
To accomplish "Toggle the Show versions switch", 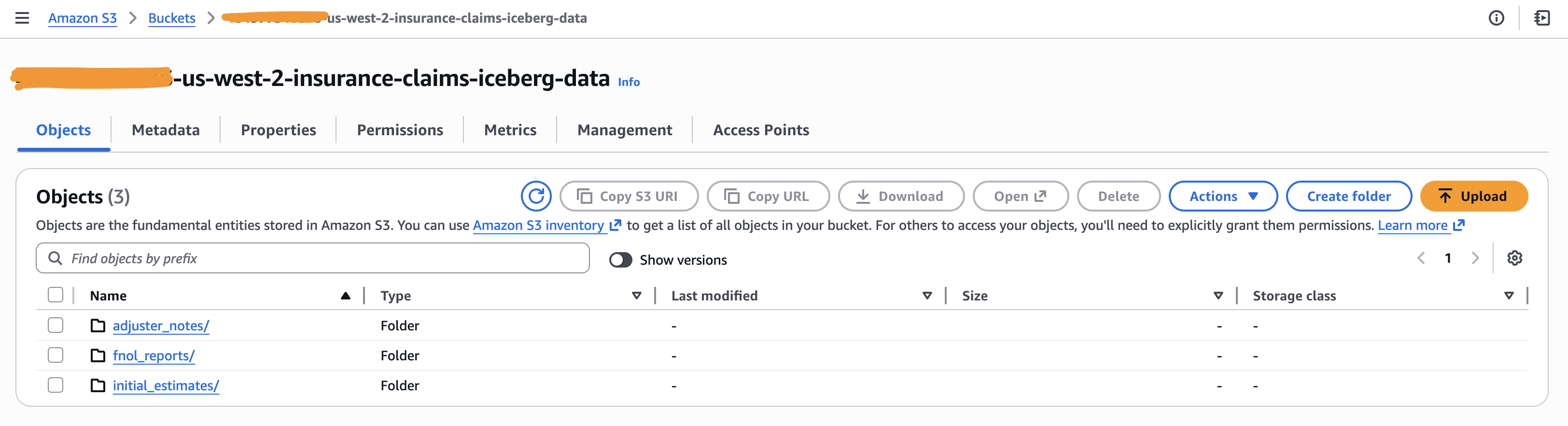I will point(620,260).
